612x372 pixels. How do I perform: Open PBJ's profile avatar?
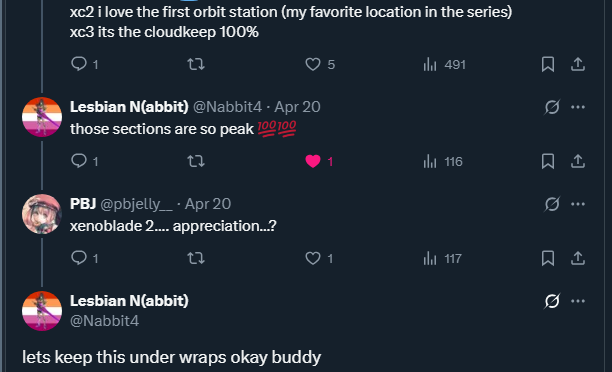[x=42, y=214]
